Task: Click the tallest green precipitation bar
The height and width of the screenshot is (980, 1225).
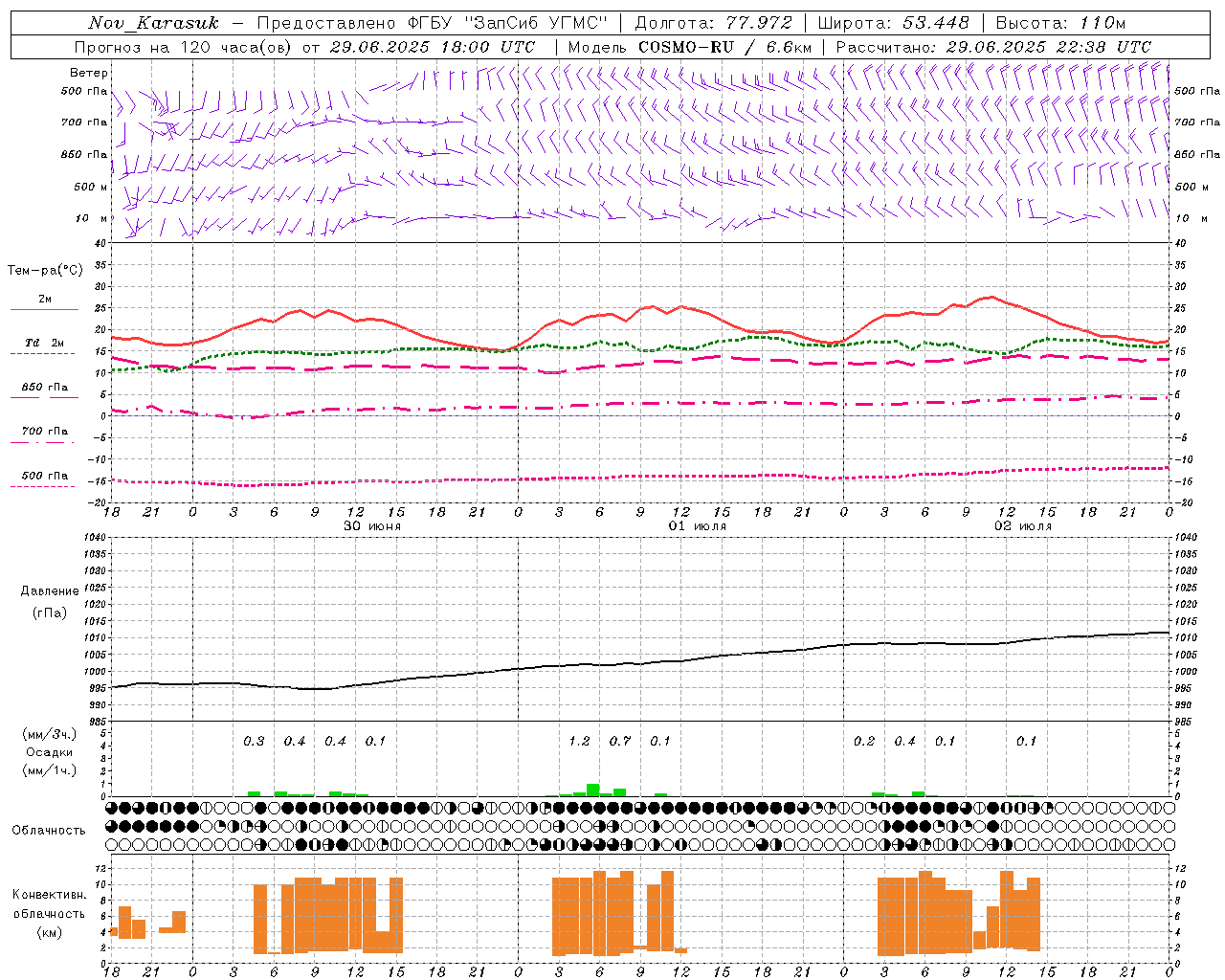Action: pyautogui.click(x=592, y=791)
